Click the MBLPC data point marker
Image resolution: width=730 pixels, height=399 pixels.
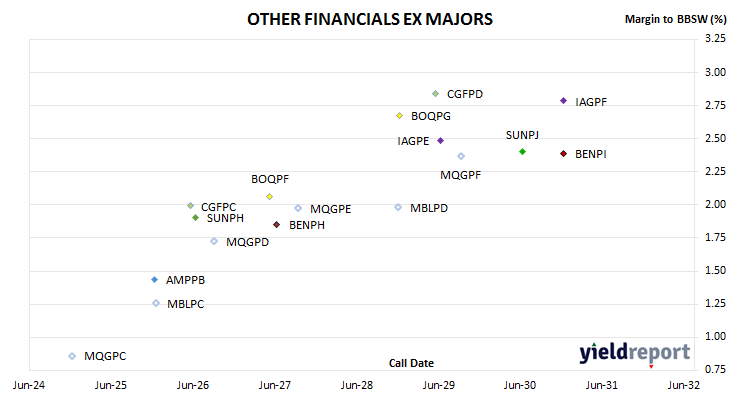tap(156, 303)
